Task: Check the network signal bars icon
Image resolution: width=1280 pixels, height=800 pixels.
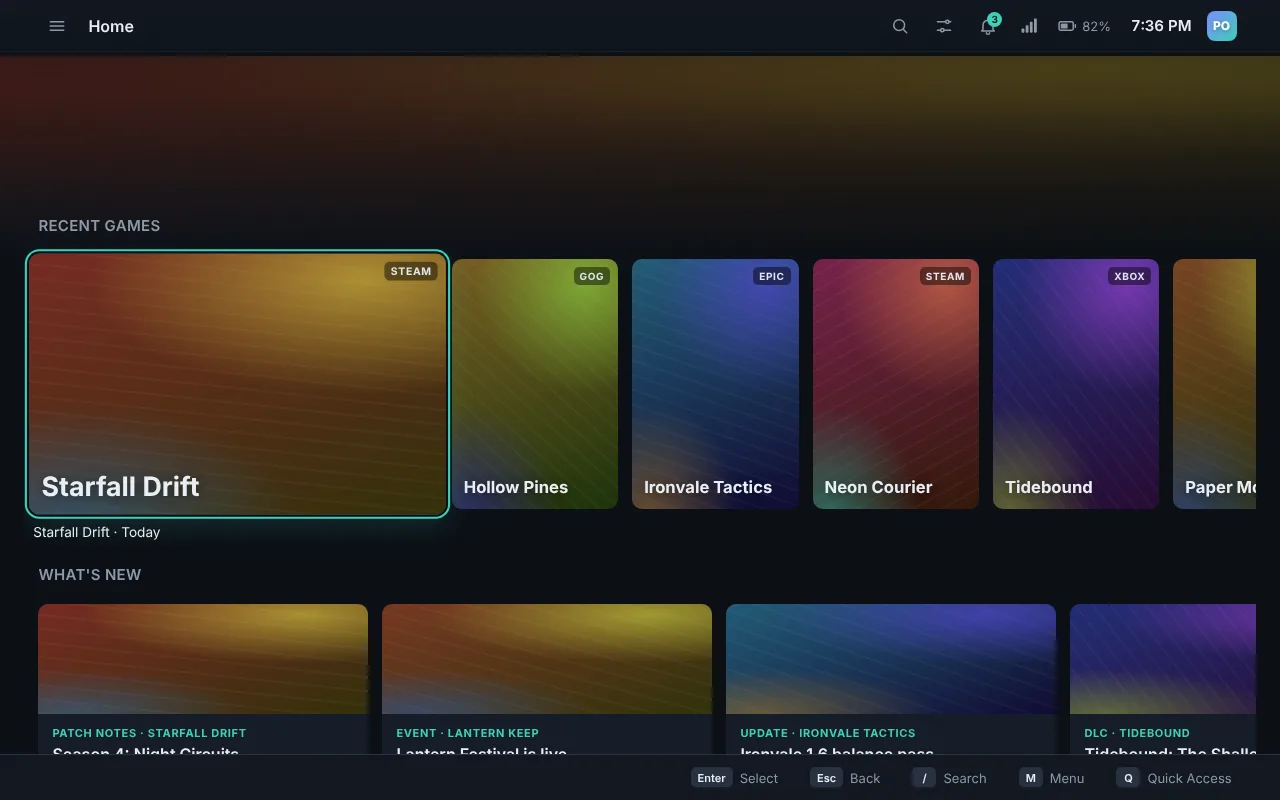Action: coord(1029,26)
